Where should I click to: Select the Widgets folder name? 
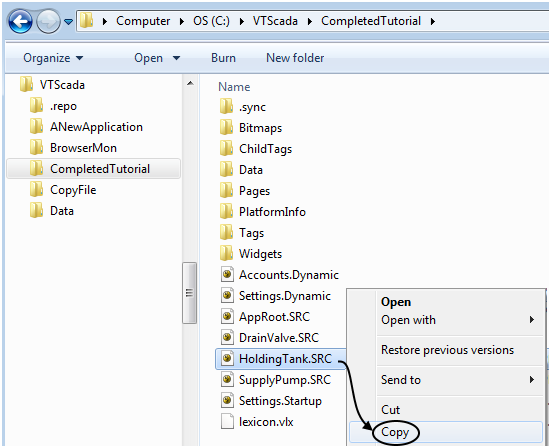coord(260,254)
